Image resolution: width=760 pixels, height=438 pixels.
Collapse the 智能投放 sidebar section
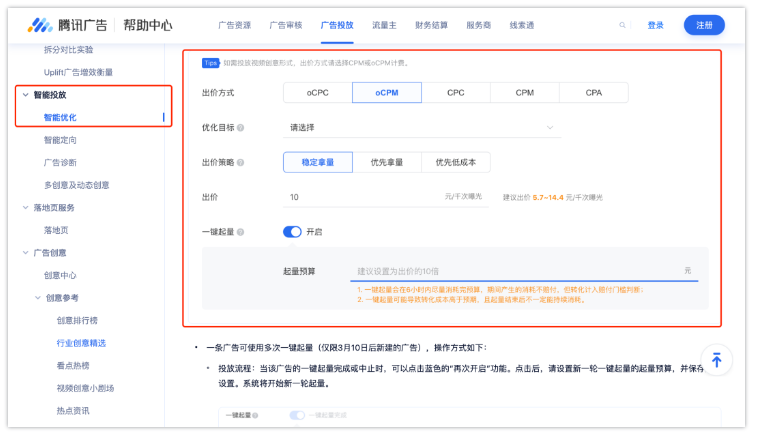tap(26, 95)
